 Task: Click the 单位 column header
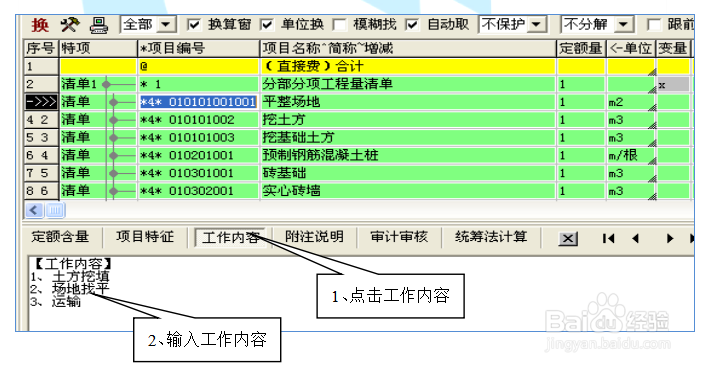point(631,48)
